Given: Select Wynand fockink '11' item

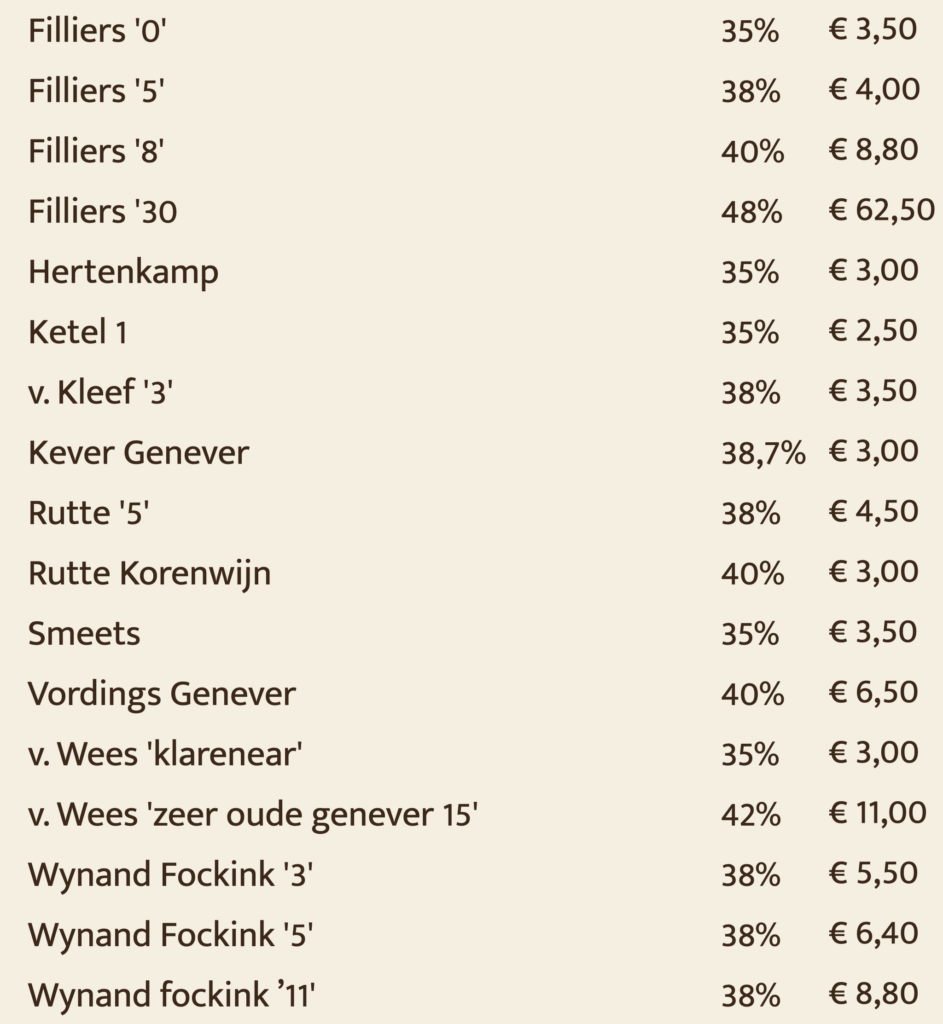Looking at the screenshot, I should point(172,995).
